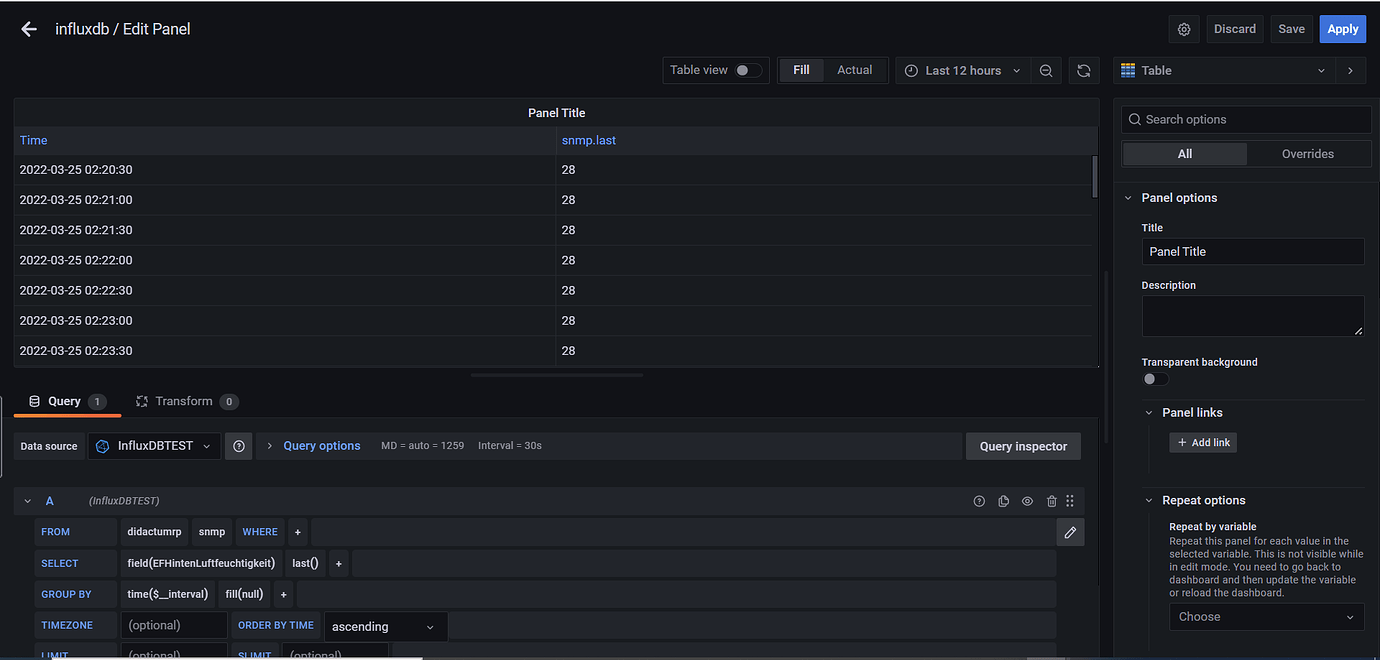Viewport: 1380px width, 660px height.
Task: Hide query A using the eye icon
Action: point(1027,500)
